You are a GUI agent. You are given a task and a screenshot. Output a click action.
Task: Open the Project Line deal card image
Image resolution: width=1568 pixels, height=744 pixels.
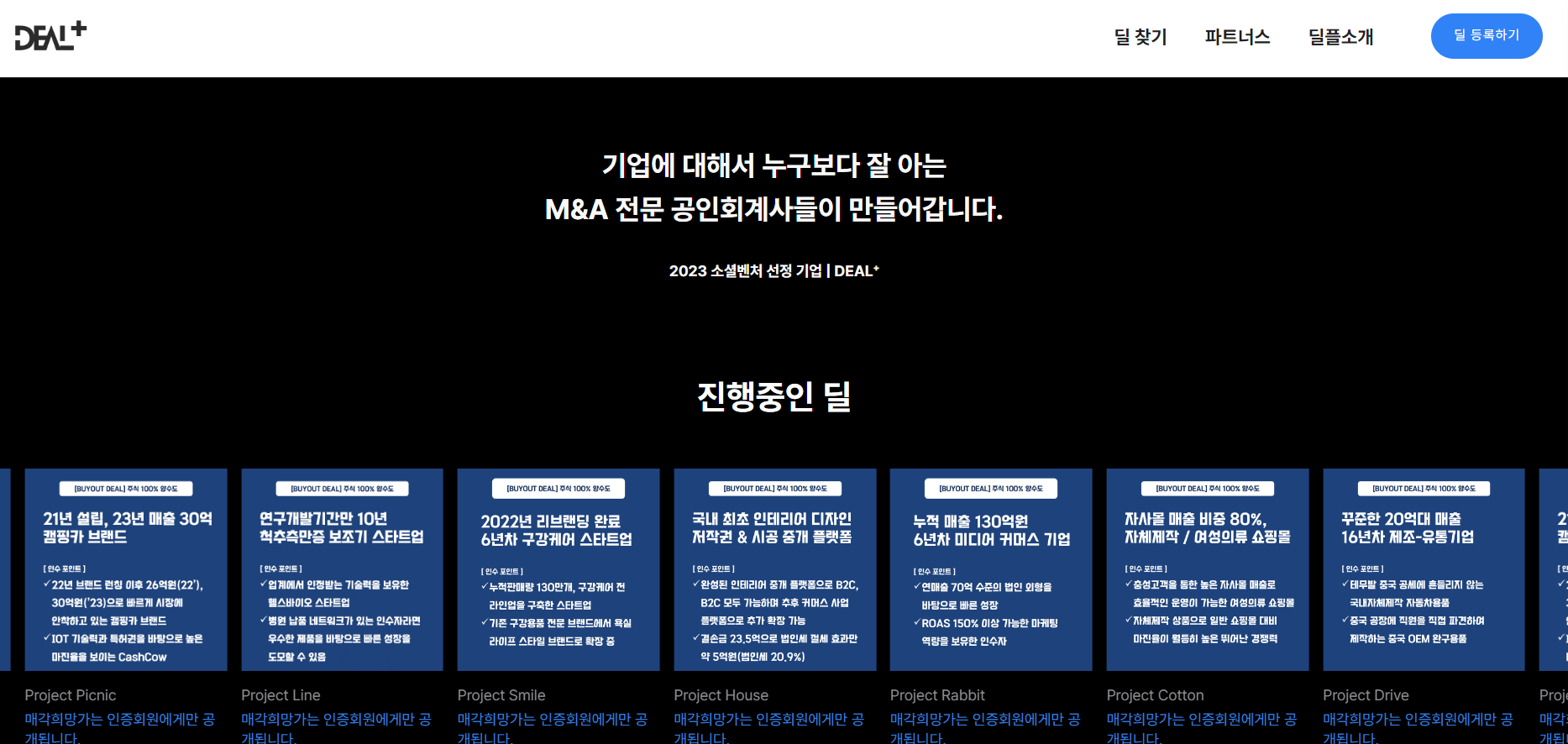pos(342,569)
